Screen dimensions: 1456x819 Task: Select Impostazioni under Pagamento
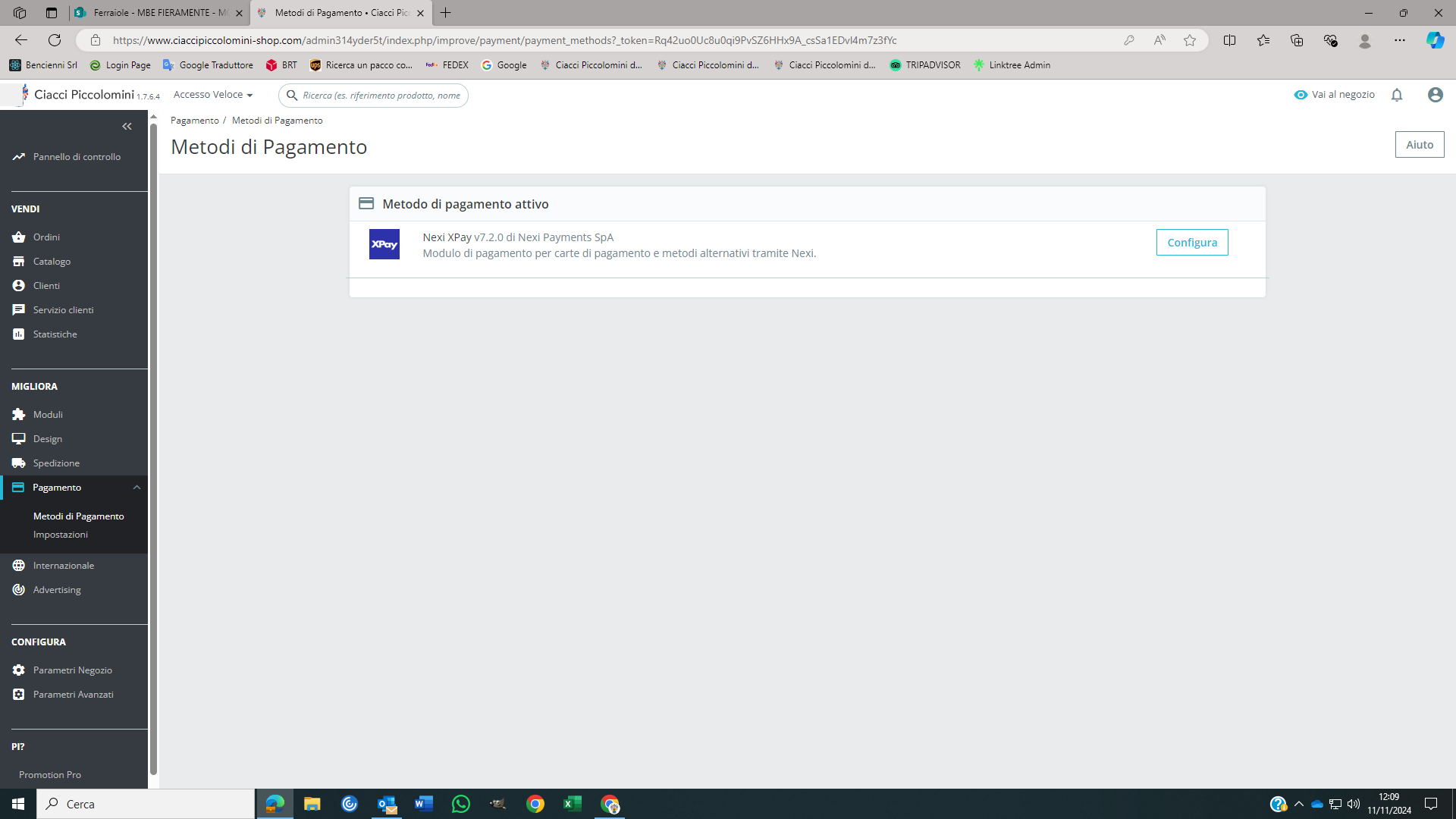(x=60, y=535)
